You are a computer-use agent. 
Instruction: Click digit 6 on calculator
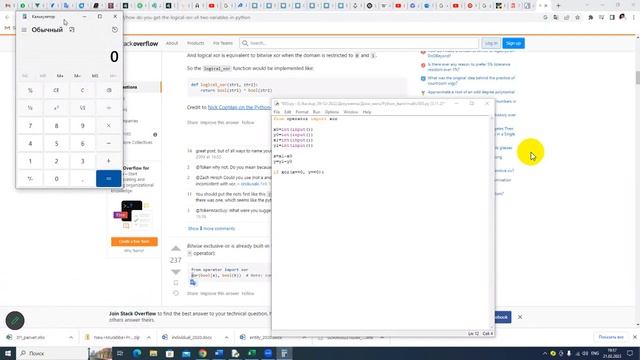pos(82,143)
